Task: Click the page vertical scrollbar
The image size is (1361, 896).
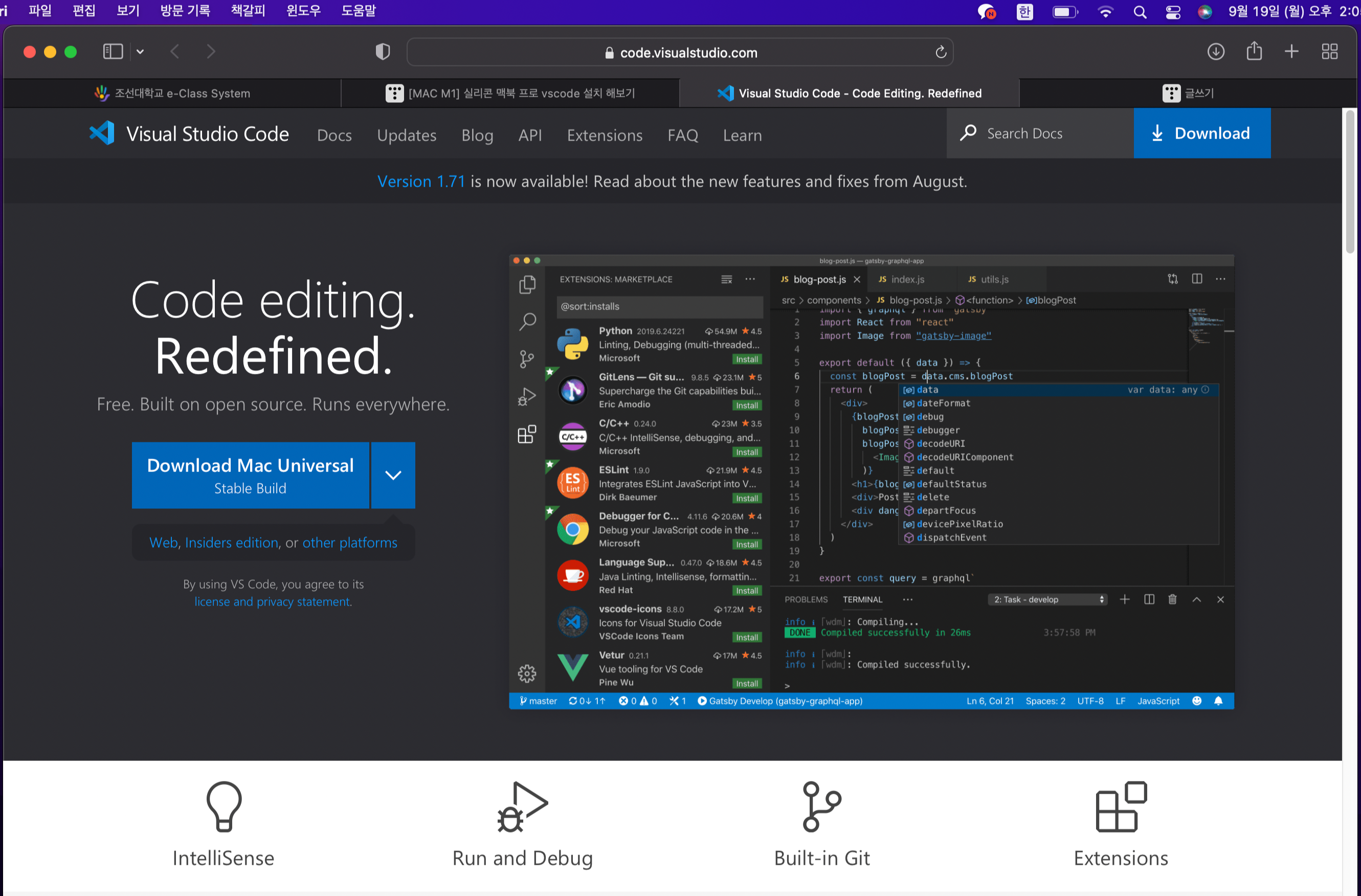Action: [x=1350, y=183]
